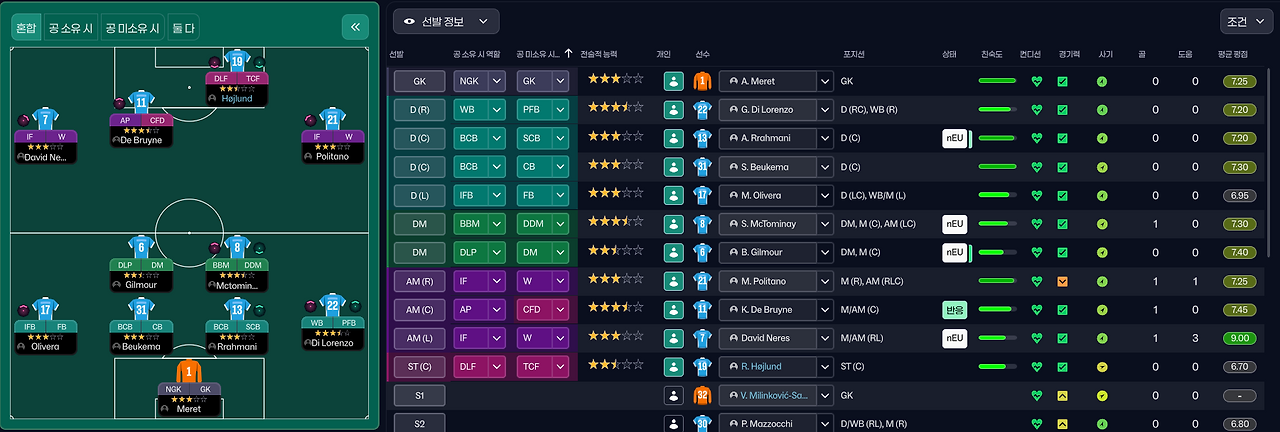
Task: Click the GK position button
Action: pyautogui.click(x=418, y=81)
